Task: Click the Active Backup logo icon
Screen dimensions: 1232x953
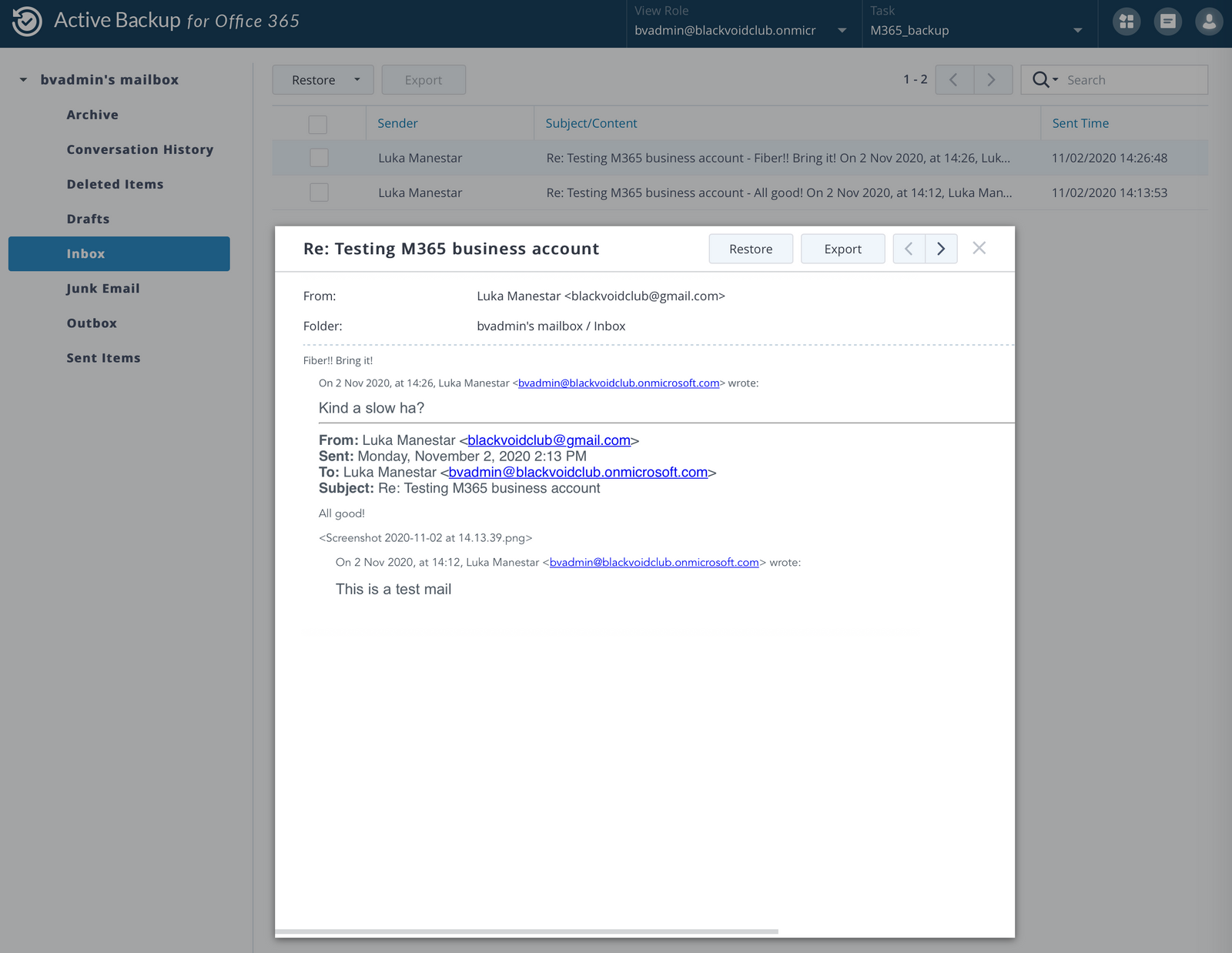Action: coord(27,22)
